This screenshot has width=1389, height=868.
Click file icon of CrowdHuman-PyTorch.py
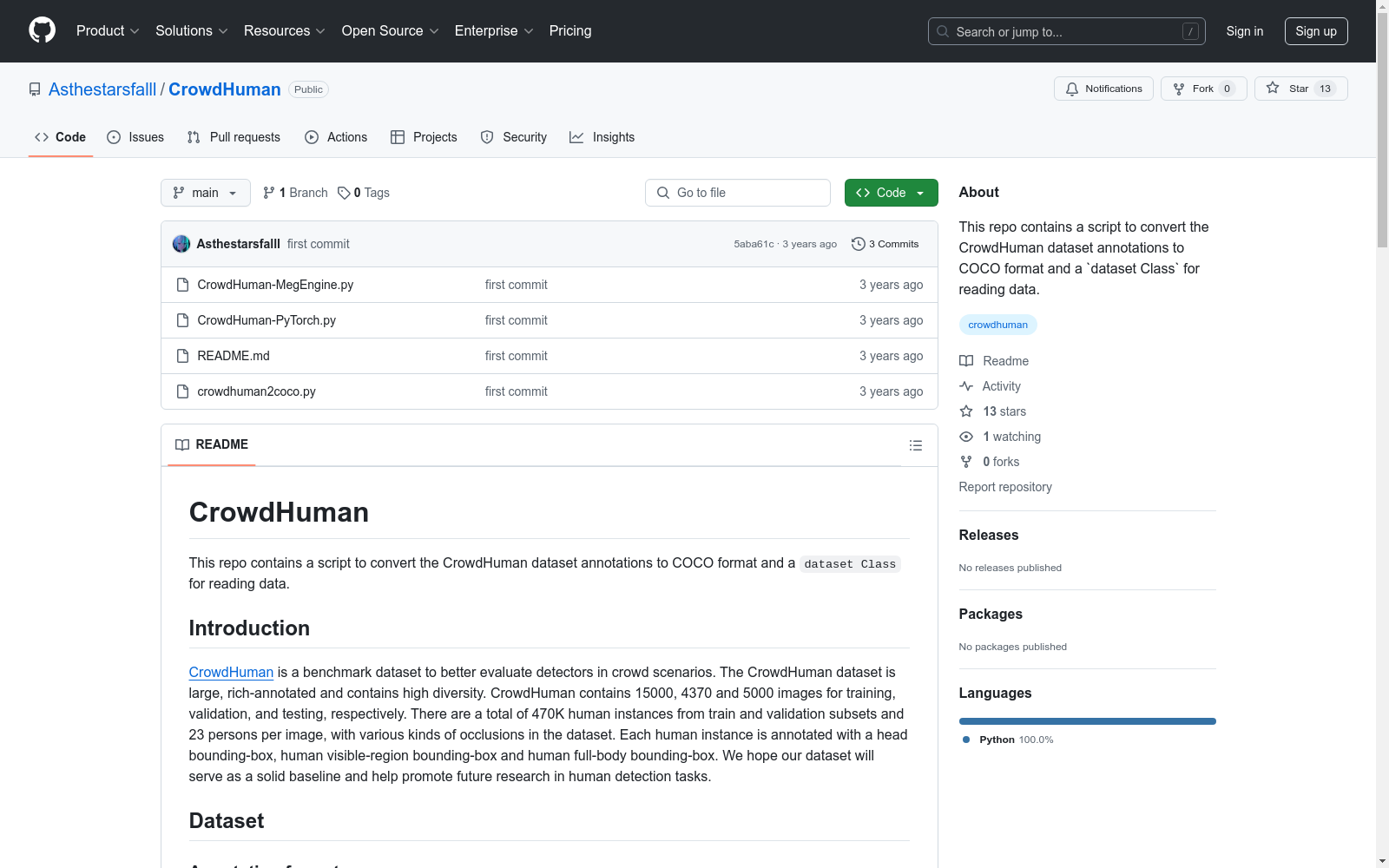(182, 320)
